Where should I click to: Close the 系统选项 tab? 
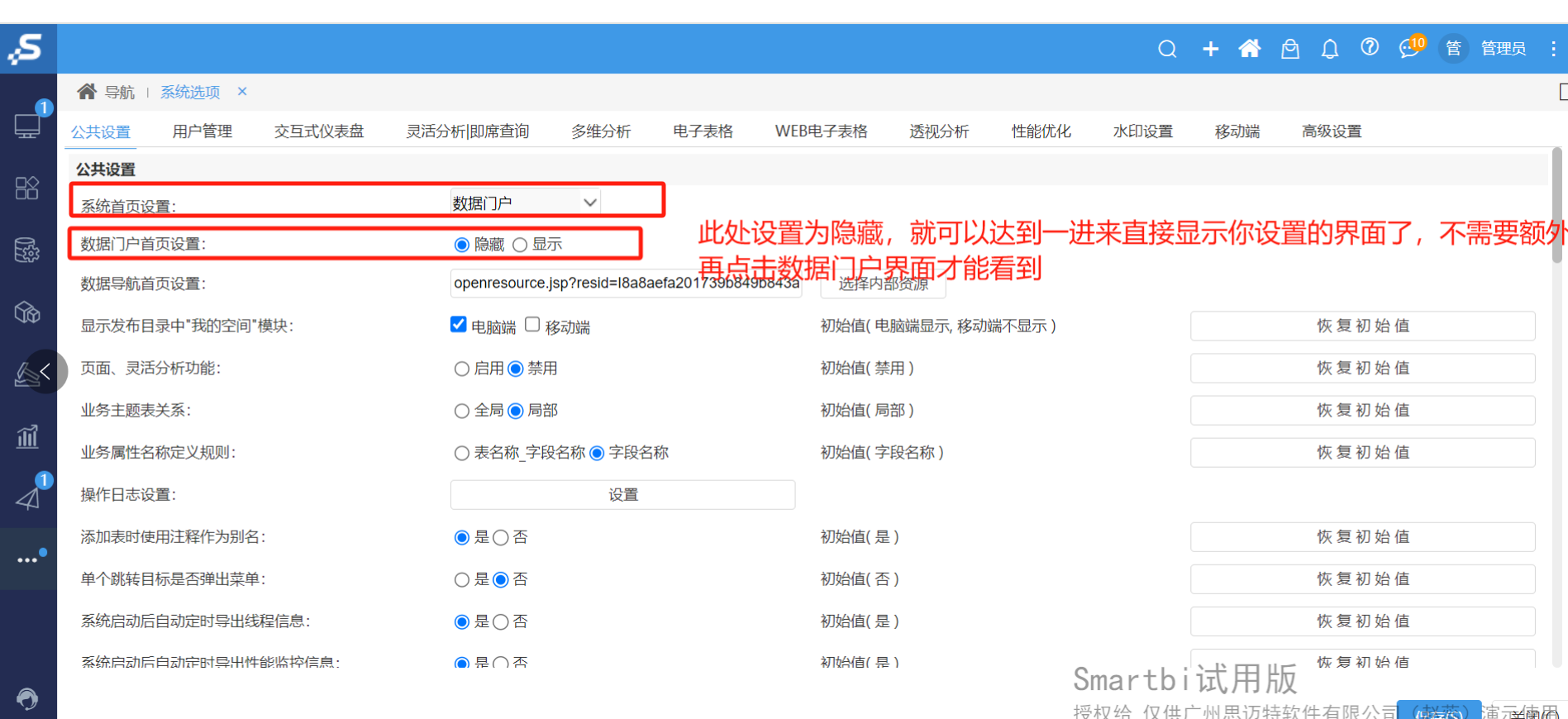click(x=242, y=91)
